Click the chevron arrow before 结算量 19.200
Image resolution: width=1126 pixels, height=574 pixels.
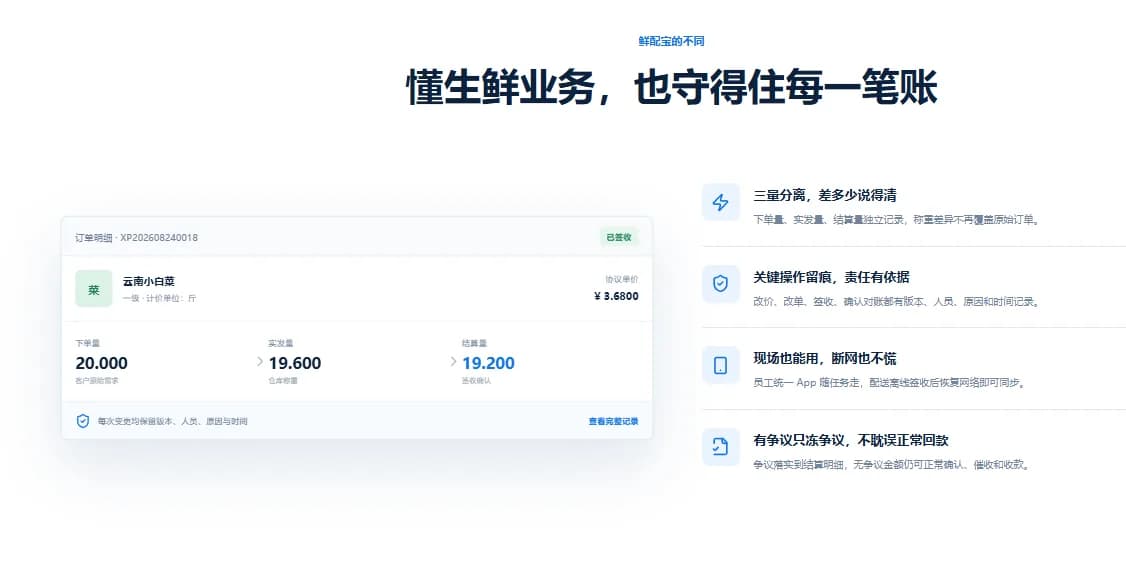click(x=453, y=361)
